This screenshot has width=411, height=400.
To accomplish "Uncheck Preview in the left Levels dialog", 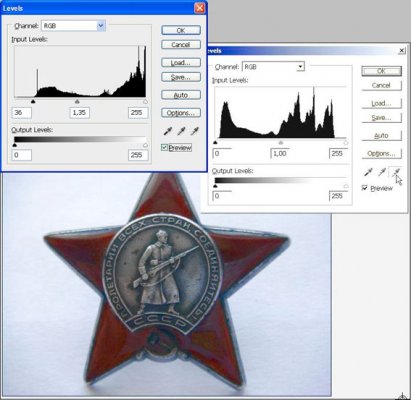I will click(164, 147).
